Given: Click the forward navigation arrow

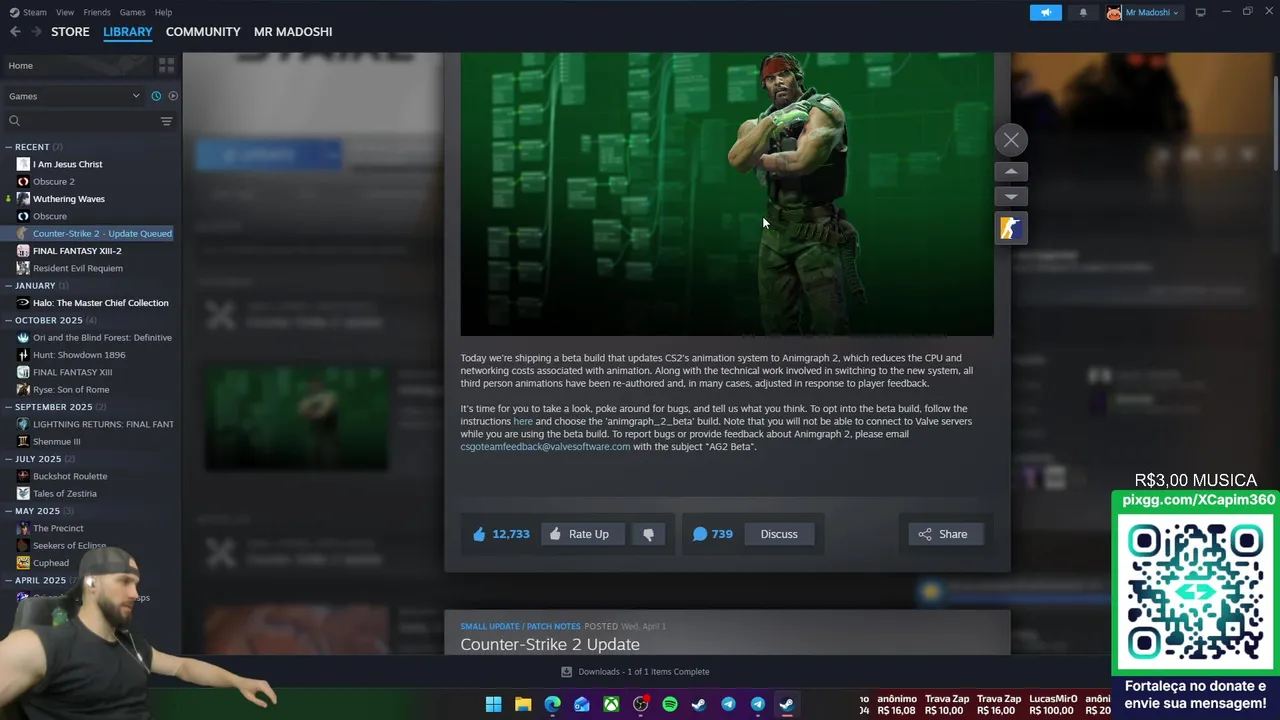Looking at the screenshot, I should click(36, 32).
